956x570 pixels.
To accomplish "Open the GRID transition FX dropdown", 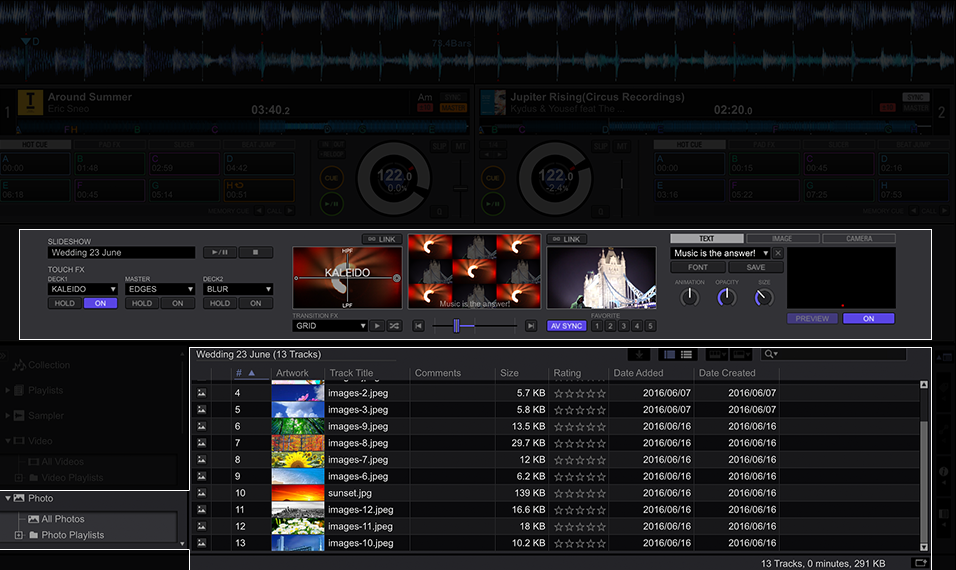I will point(330,326).
